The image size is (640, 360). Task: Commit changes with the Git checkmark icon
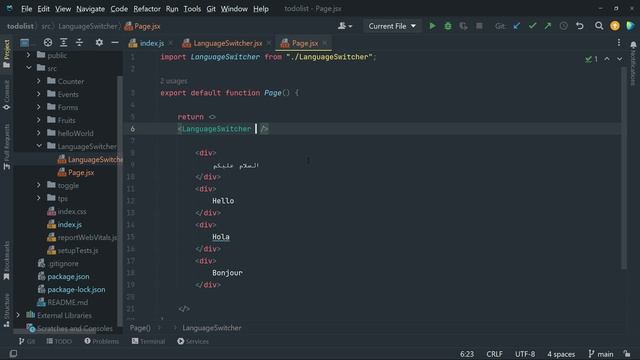[x=532, y=26]
